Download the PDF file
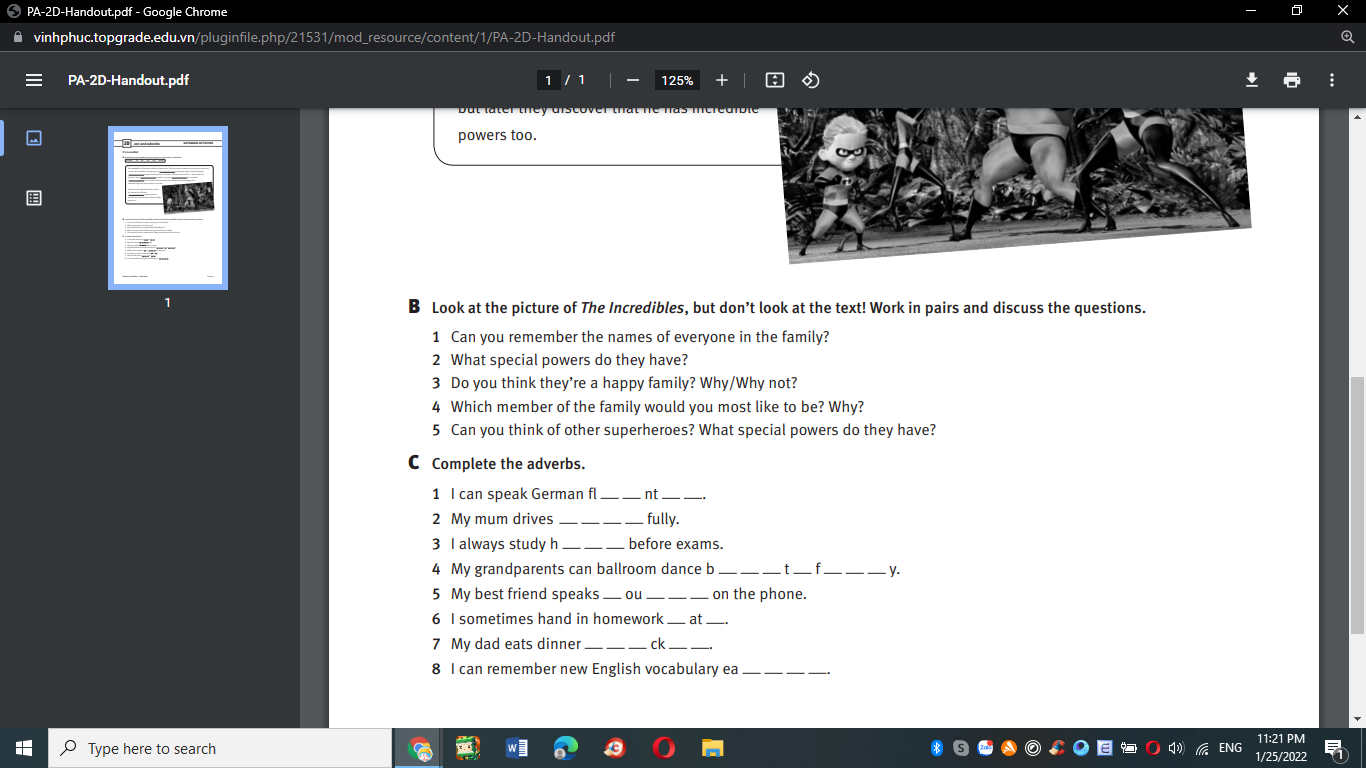This screenshot has height=768, width=1366. pyautogui.click(x=1251, y=80)
